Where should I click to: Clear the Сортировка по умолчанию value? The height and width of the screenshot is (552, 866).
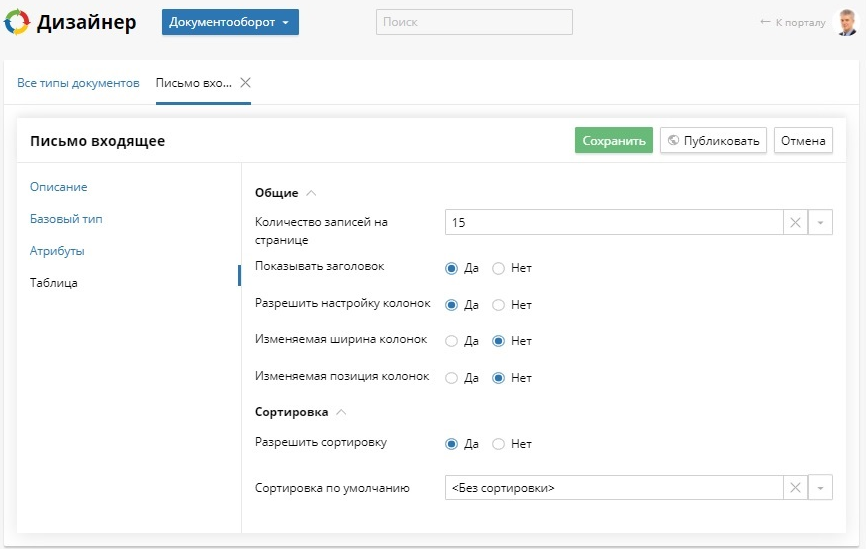pyautogui.click(x=795, y=488)
